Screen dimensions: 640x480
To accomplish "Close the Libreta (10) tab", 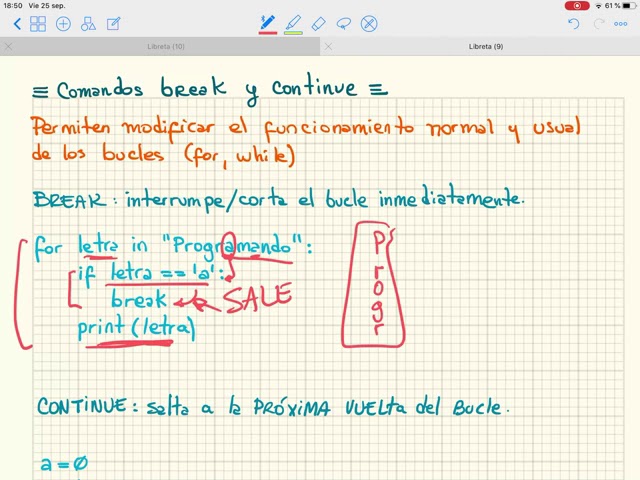I will [x=8, y=47].
